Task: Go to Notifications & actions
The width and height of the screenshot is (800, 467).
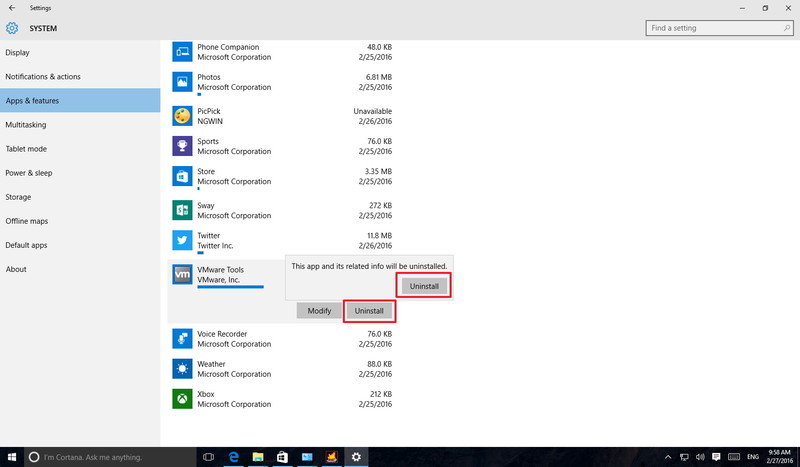Action: pos(43,77)
